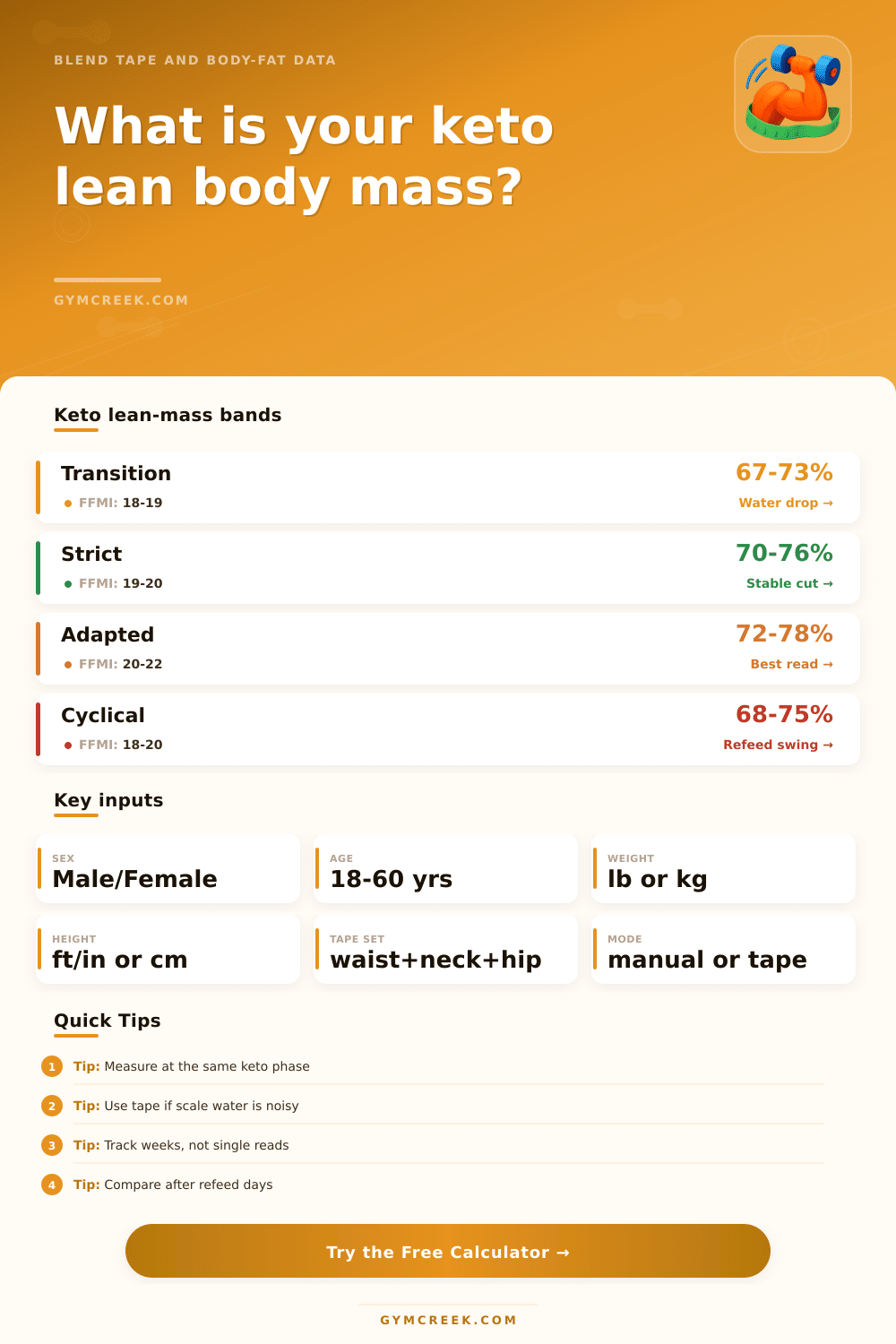Screen dimensions: 896x1344
Task: Click the tip number 4 badge
Action: point(52,1185)
